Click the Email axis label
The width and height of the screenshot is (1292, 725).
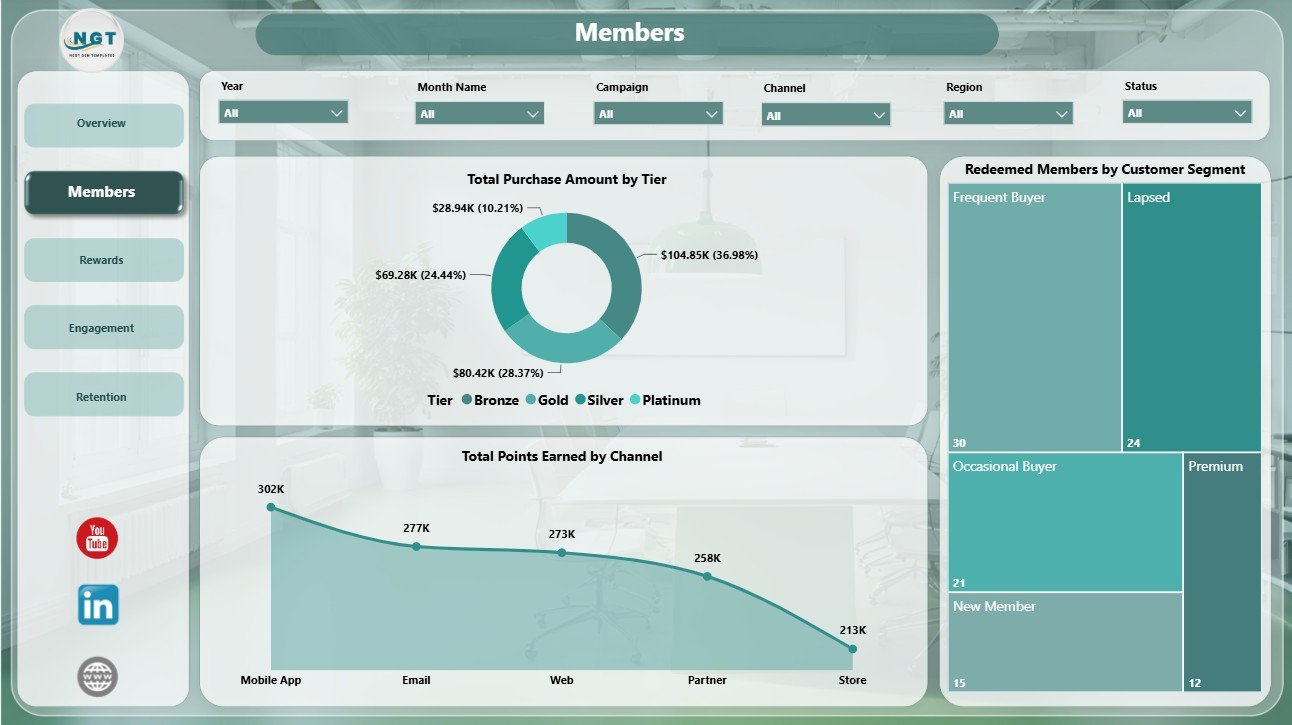(416, 680)
